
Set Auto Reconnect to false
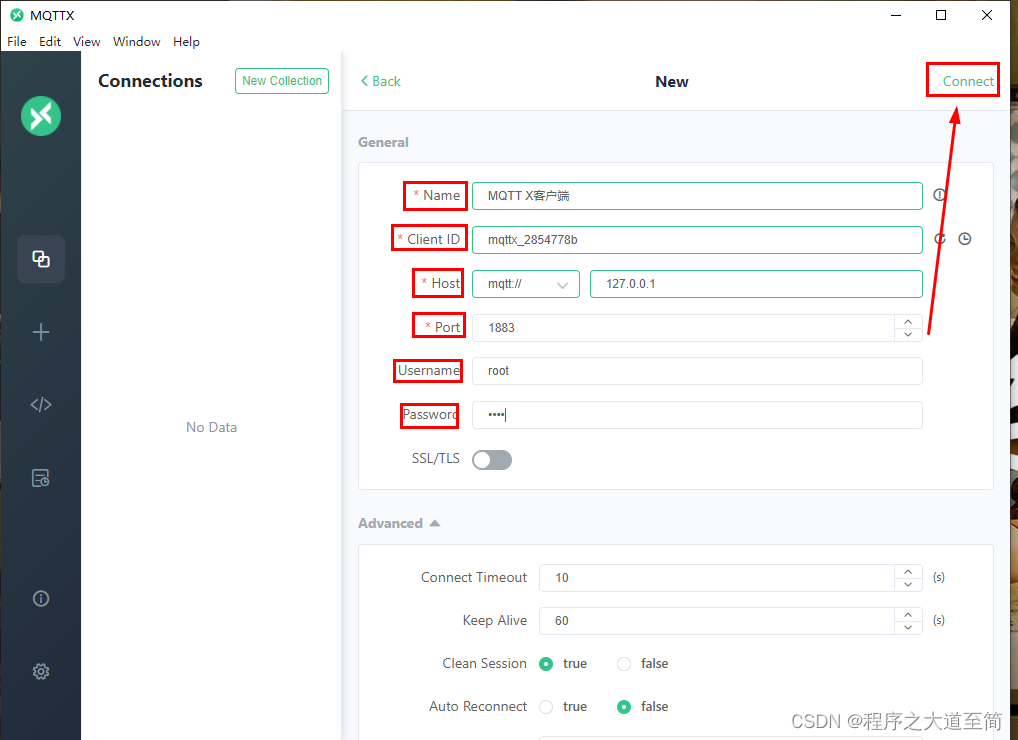624,706
